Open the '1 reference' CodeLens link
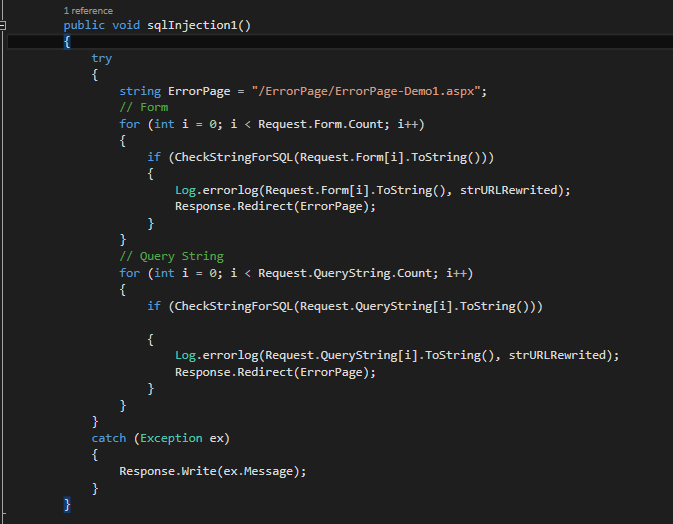Viewport: 673px width, 524px height. (88, 11)
